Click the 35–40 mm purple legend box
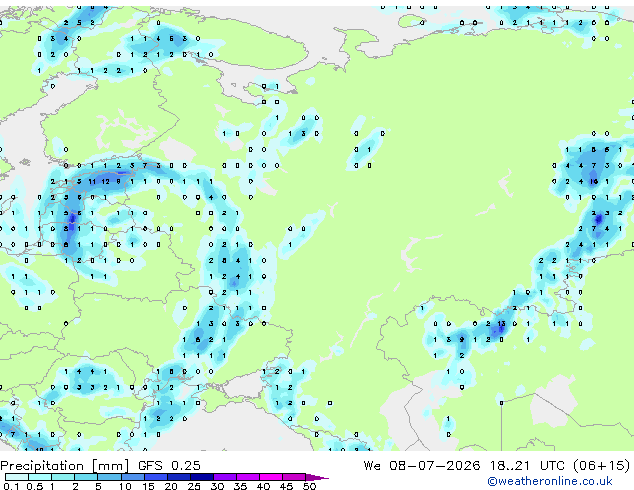634x490 pixels. [247, 477]
